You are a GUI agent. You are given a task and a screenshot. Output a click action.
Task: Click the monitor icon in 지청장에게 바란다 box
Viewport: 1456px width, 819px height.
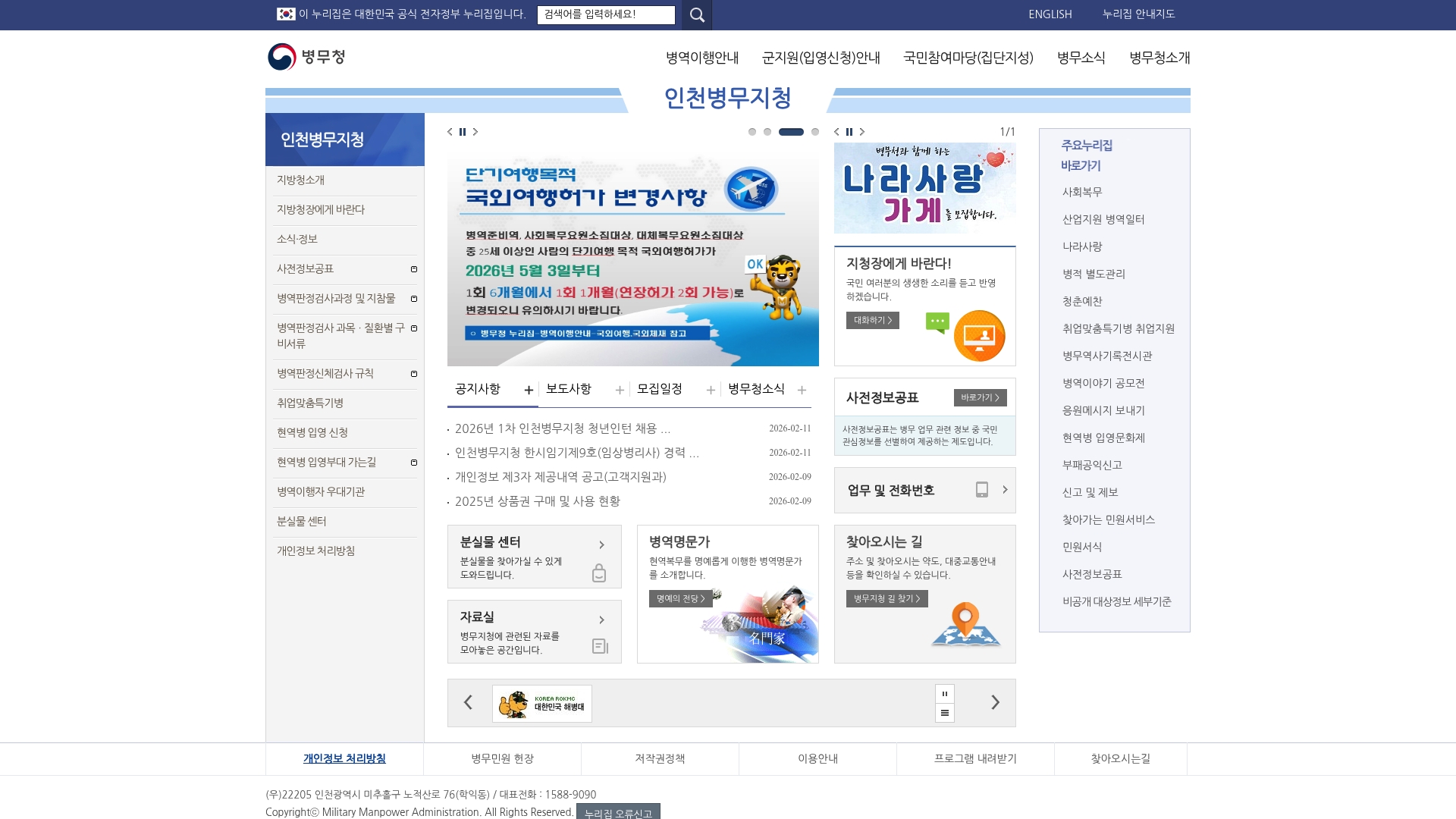coord(981,335)
